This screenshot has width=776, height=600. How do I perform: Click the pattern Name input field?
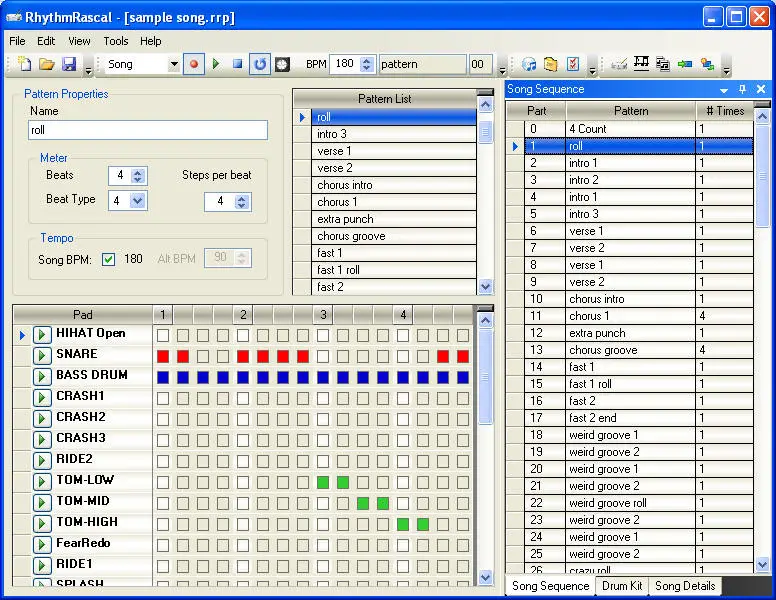pos(148,130)
